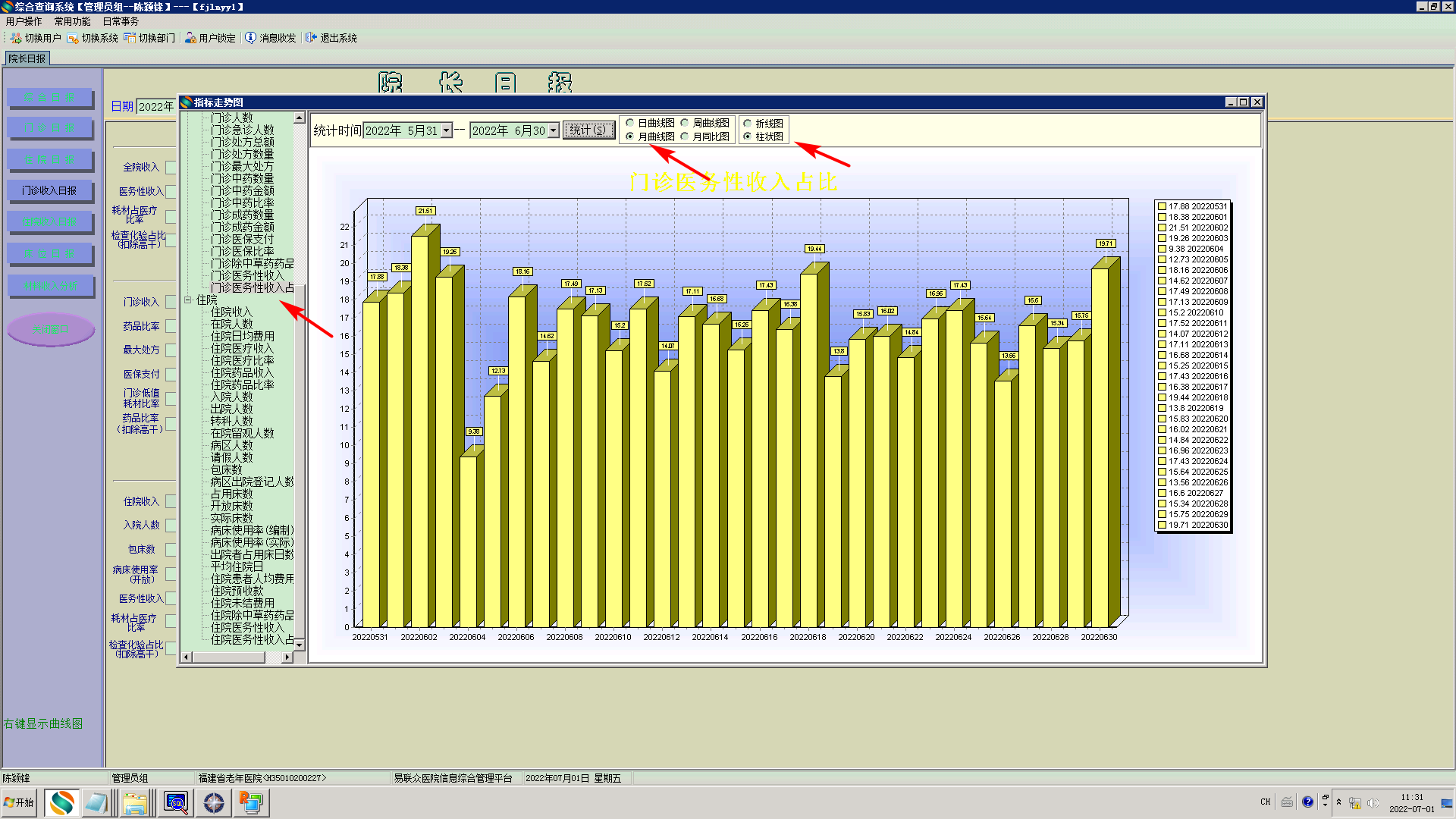
Task: Select the 月同比图 radio button
Action: click(x=685, y=136)
